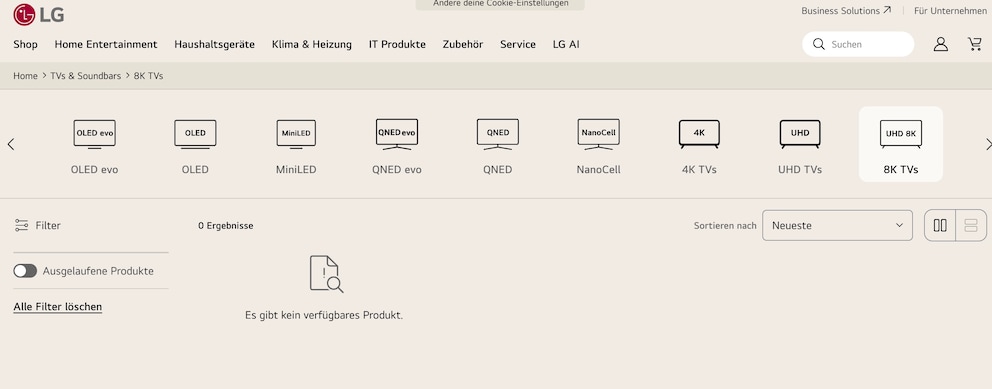The width and height of the screenshot is (992, 389).
Task: Open the Sortieren nach Neueste dropdown
Action: click(x=837, y=225)
